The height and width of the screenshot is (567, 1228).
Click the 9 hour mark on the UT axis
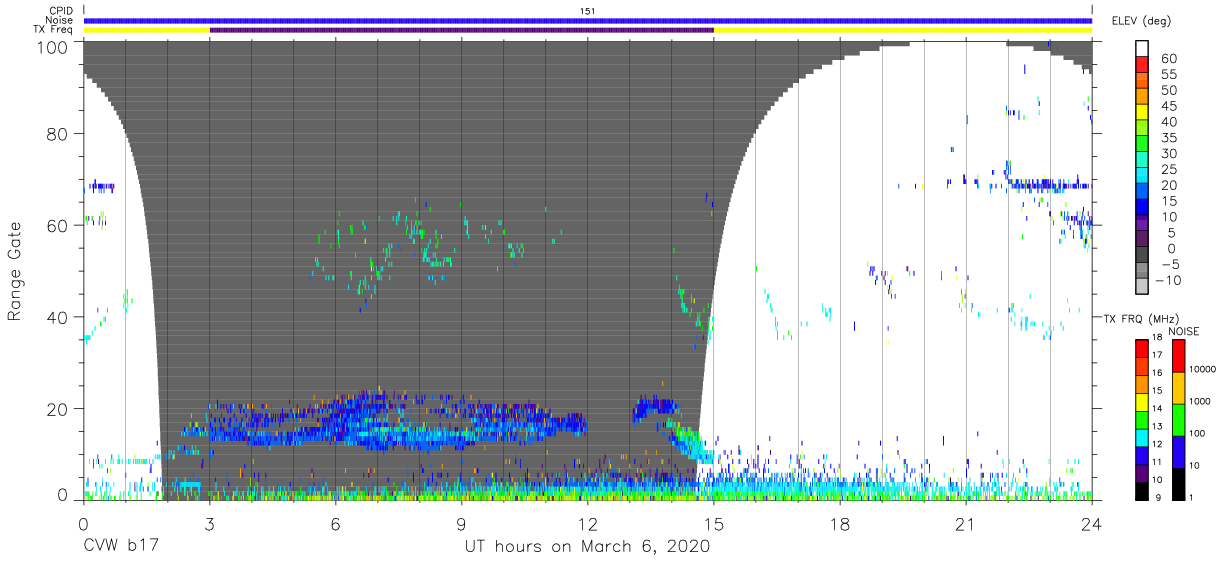tap(462, 523)
